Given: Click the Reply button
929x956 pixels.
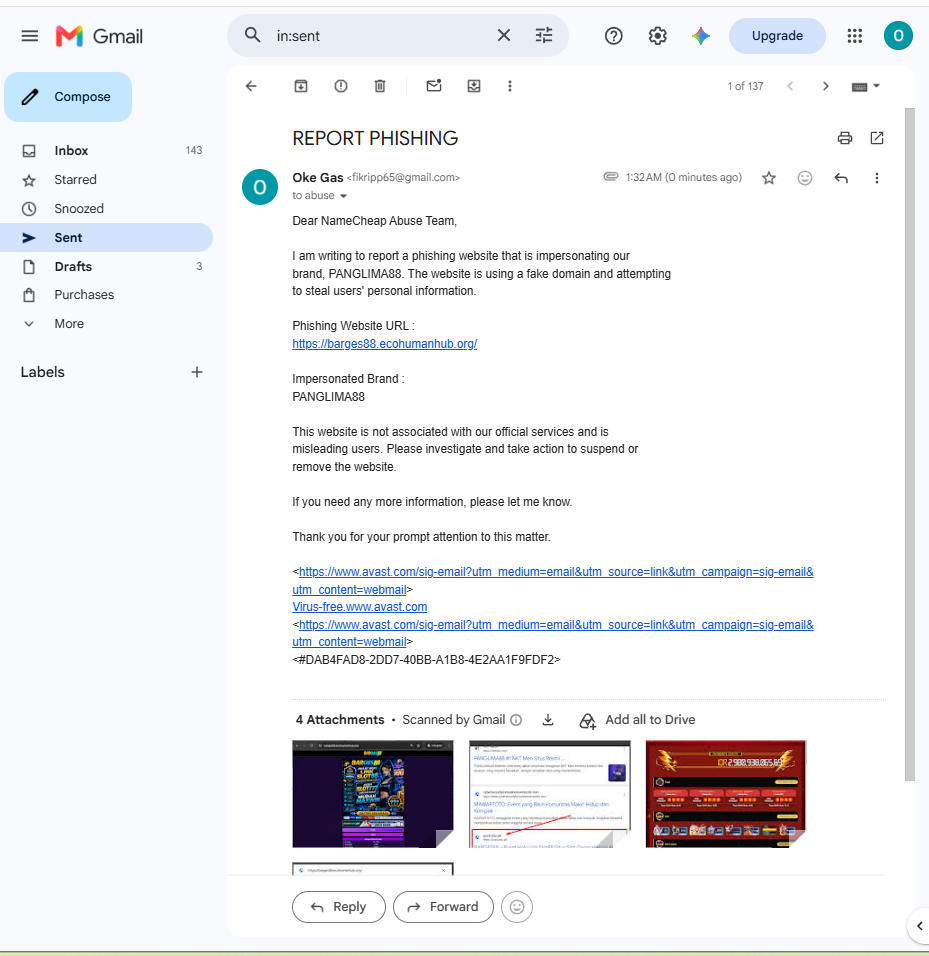Looking at the screenshot, I should (x=339, y=907).
